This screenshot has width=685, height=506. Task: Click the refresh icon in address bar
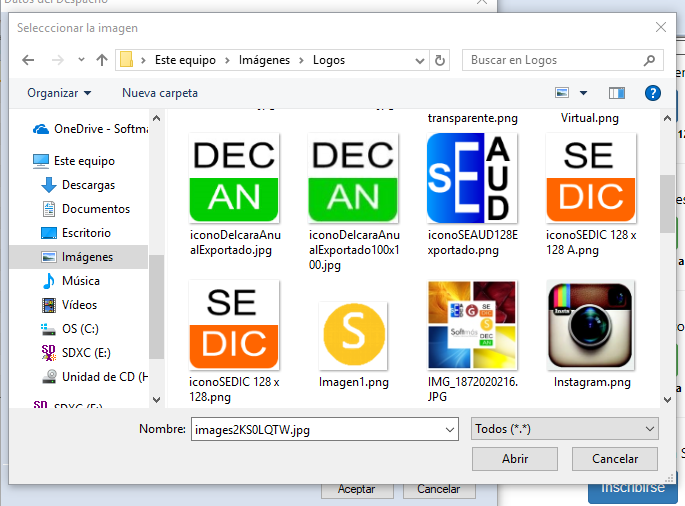[x=441, y=60]
